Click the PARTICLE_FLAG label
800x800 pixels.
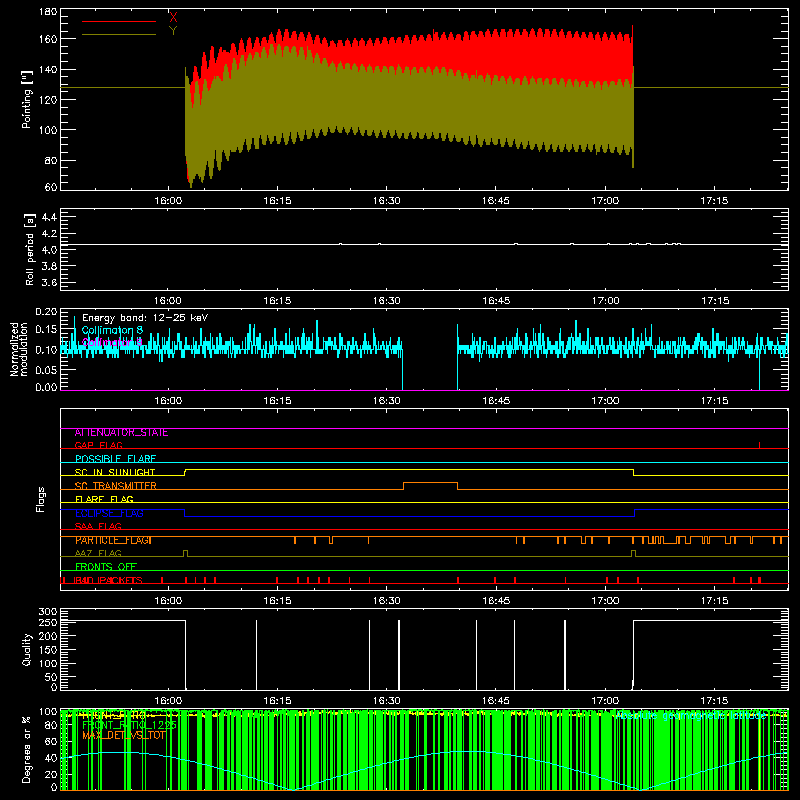click(113, 540)
